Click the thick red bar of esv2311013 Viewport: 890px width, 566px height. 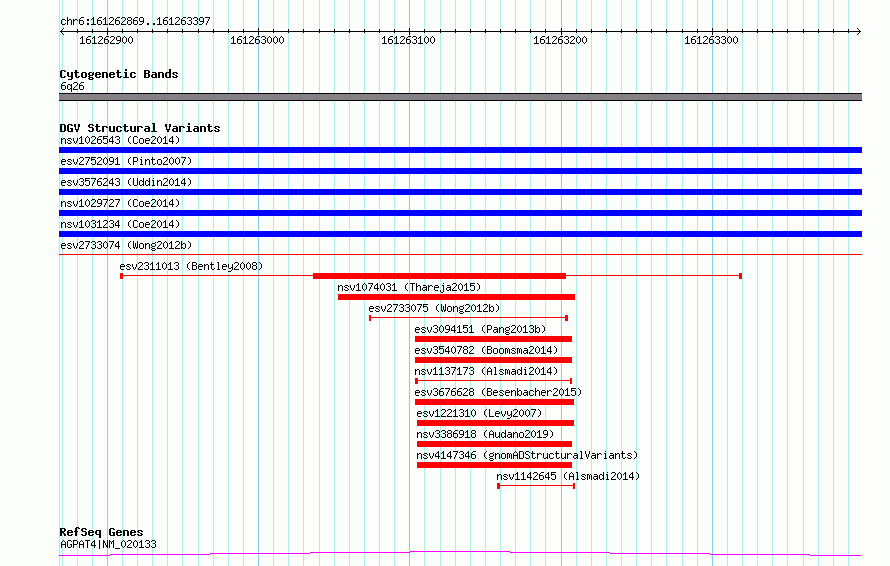[x=439, y=276]
